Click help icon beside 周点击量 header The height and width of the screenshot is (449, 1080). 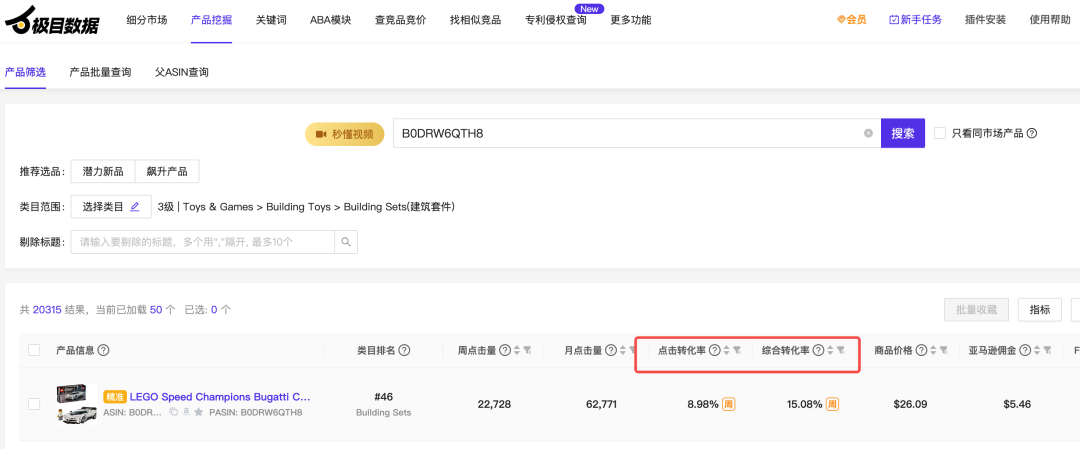[x=505, y=351]
